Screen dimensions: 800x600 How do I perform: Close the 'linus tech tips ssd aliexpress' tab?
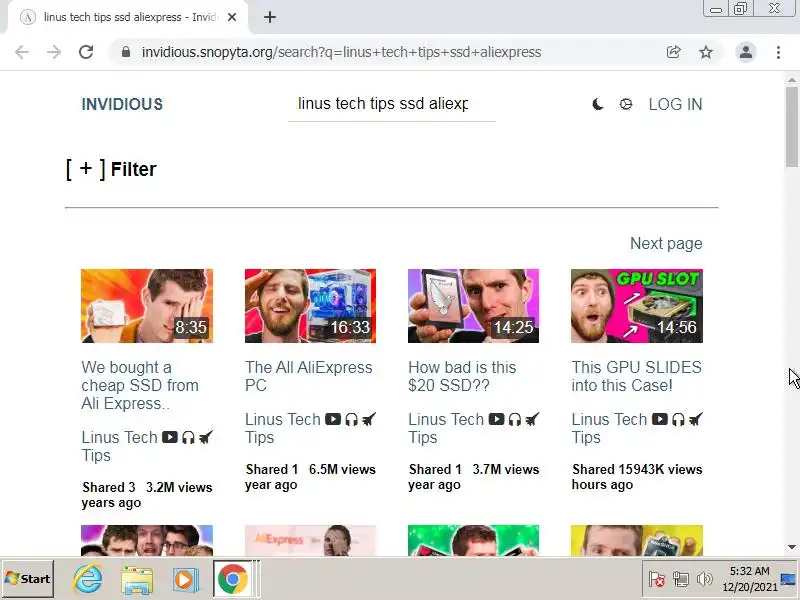pyautogui.click(x=232, y=17)
